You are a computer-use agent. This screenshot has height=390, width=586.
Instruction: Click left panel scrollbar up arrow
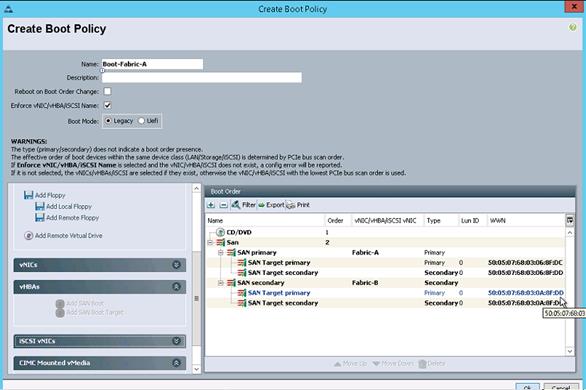(x=197, y=188)
